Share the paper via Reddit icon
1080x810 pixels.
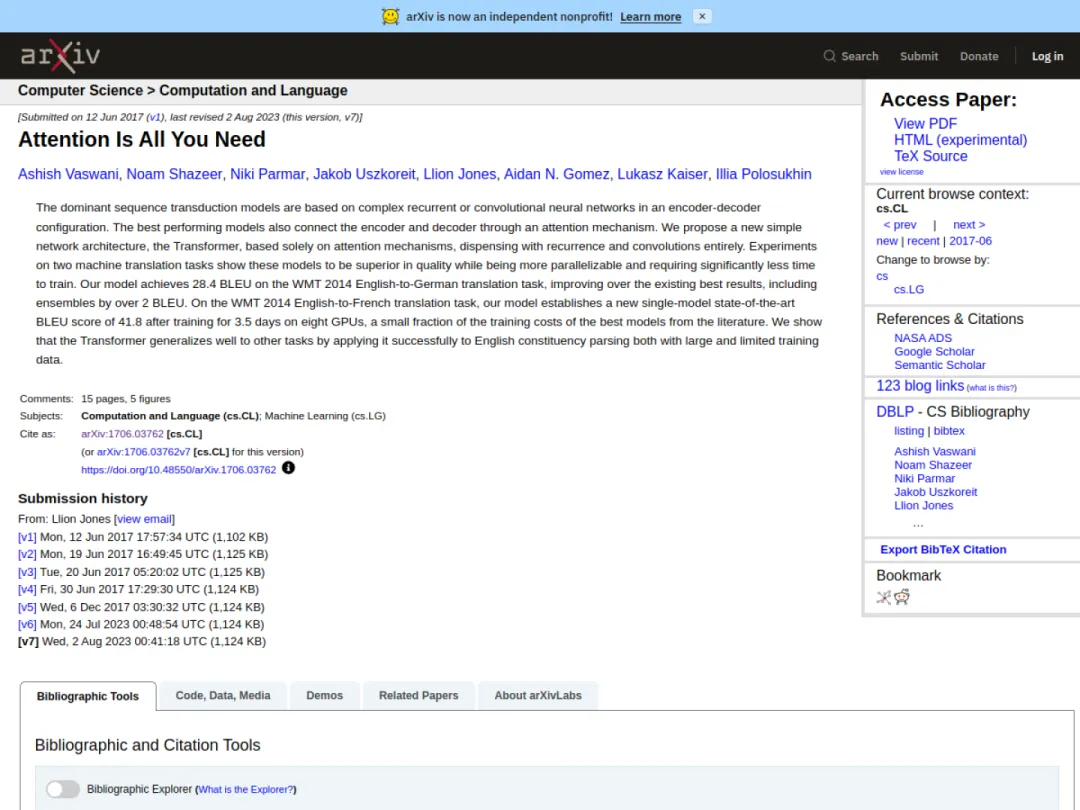[x=902, y=597]
